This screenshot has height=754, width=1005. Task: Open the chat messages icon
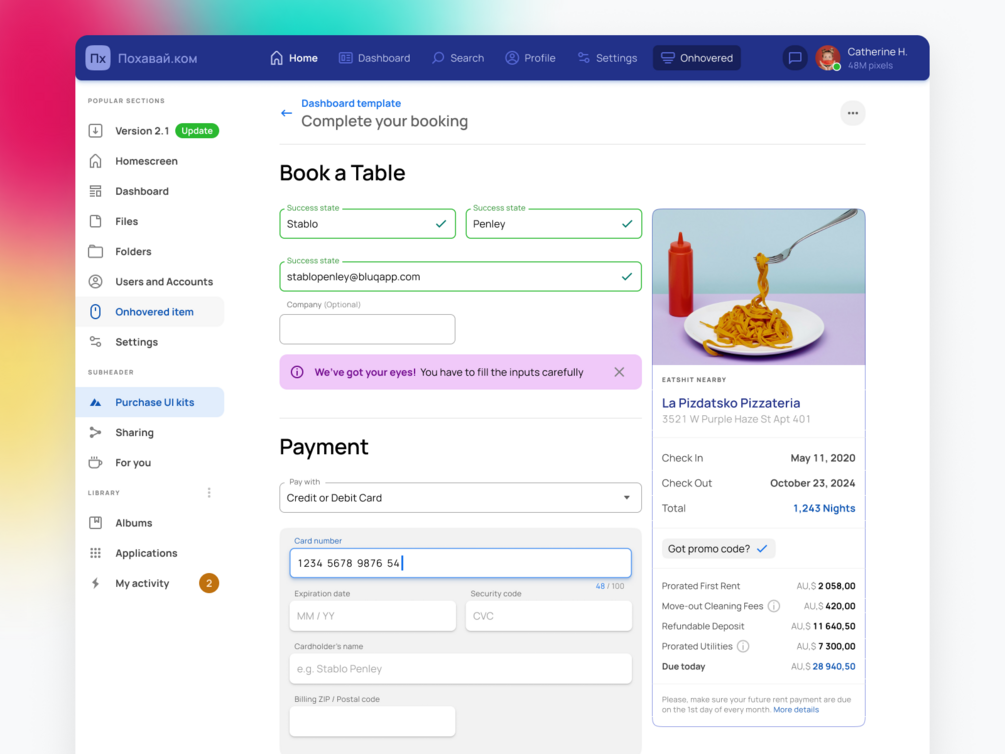pos(795,58)
